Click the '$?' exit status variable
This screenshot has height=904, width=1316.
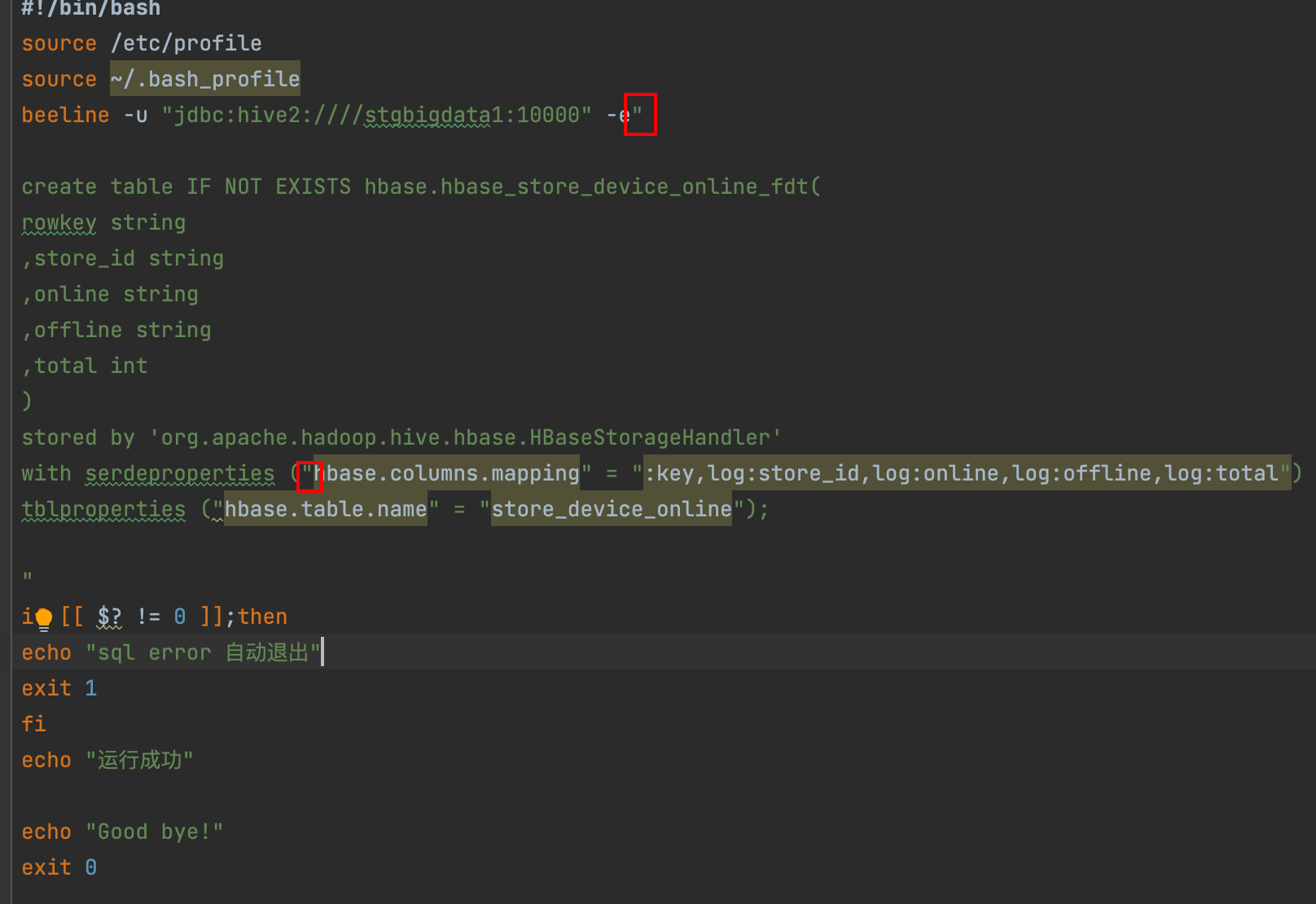point(109,617)
